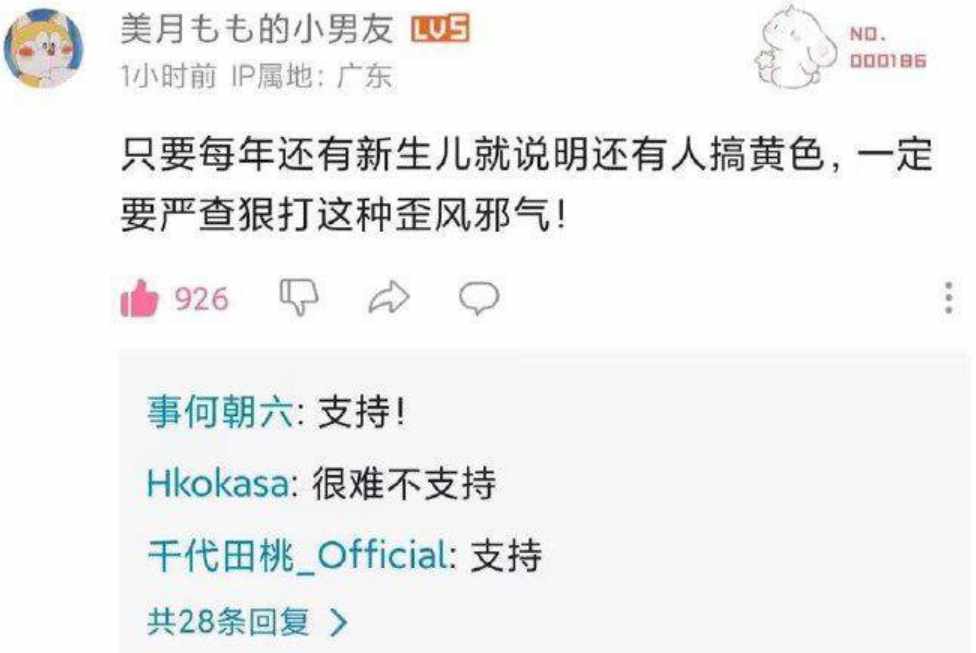Open profile of 美月もも的小男友
The image size is (976, 653).
257,29
